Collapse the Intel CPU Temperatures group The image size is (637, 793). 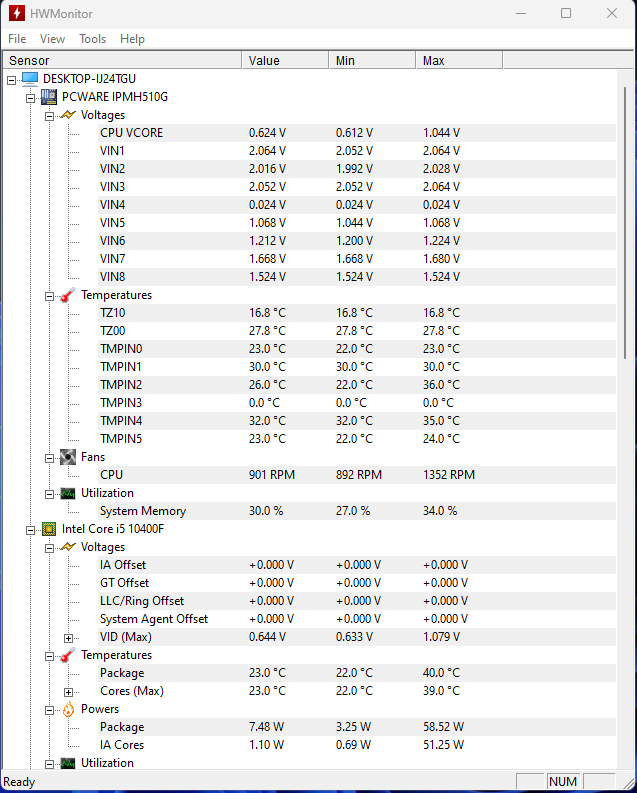(x=49, y=656)
